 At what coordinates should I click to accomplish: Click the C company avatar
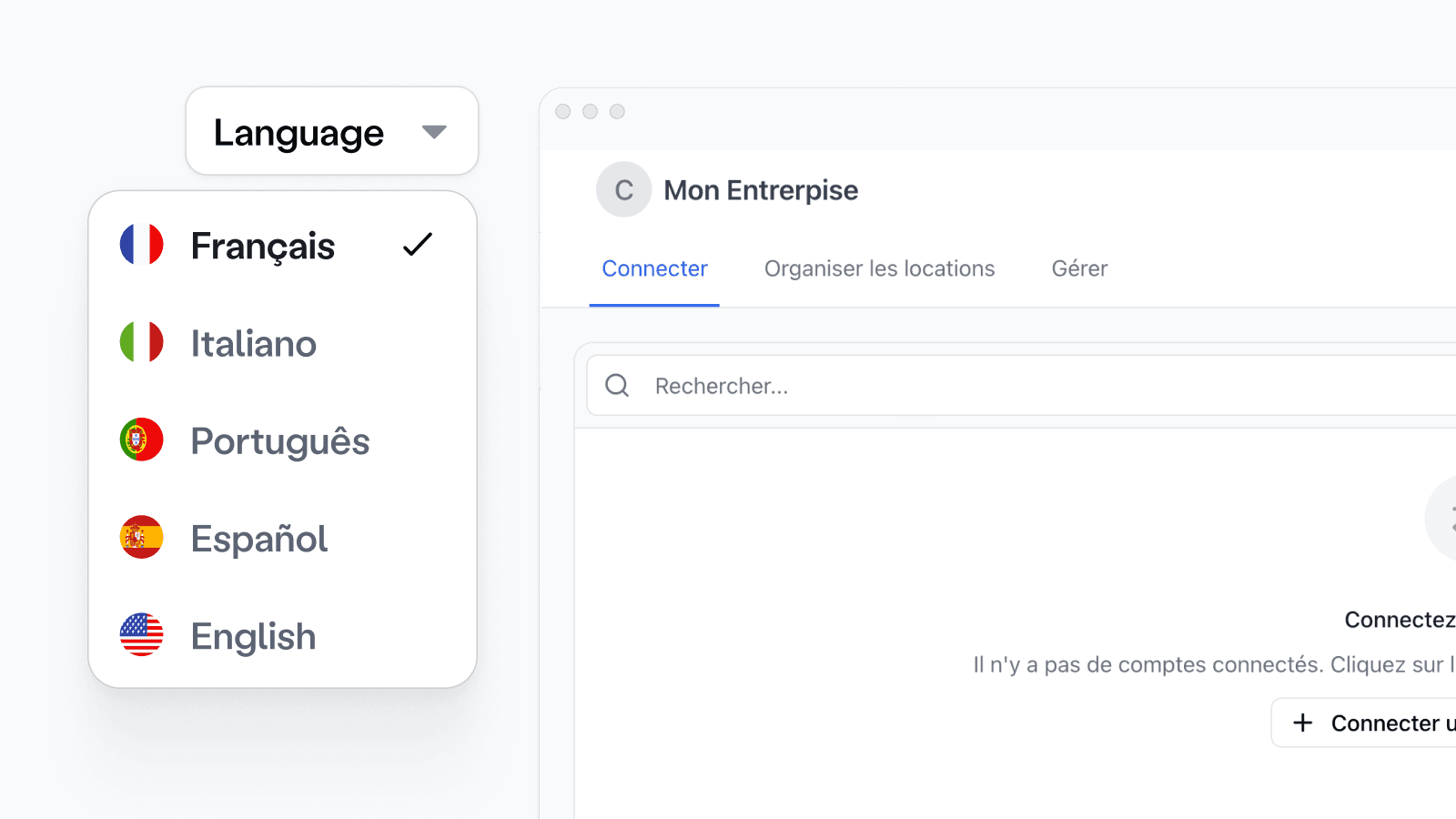pos(623,189)
